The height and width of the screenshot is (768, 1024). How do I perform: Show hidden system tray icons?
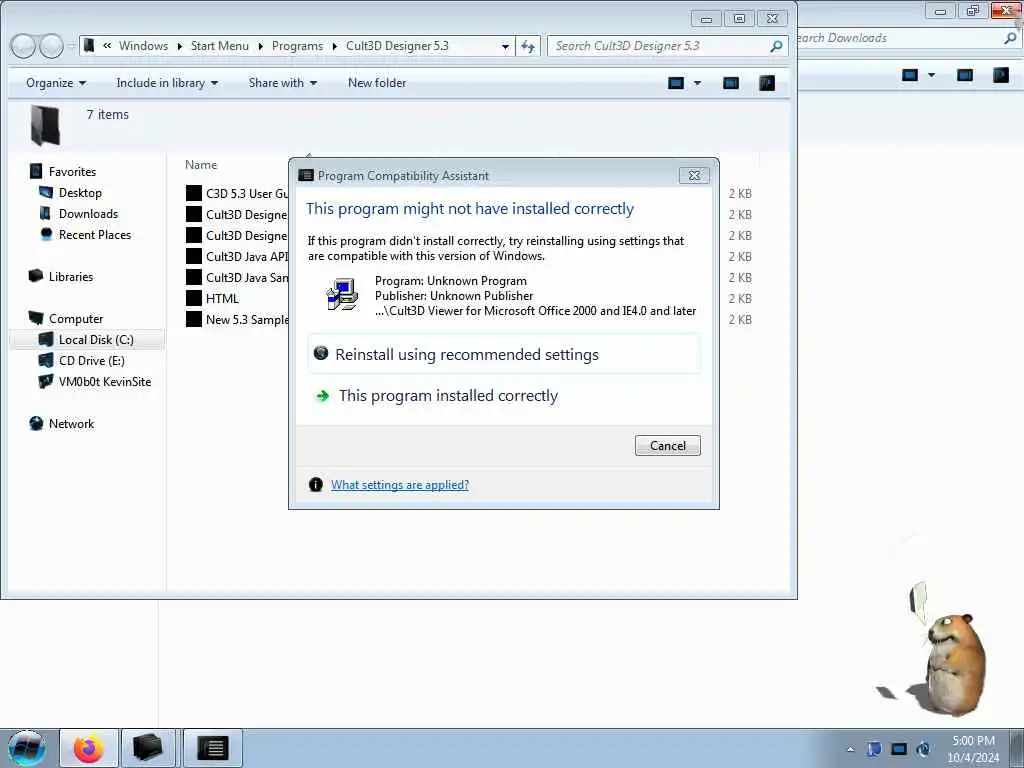(850, 749)
